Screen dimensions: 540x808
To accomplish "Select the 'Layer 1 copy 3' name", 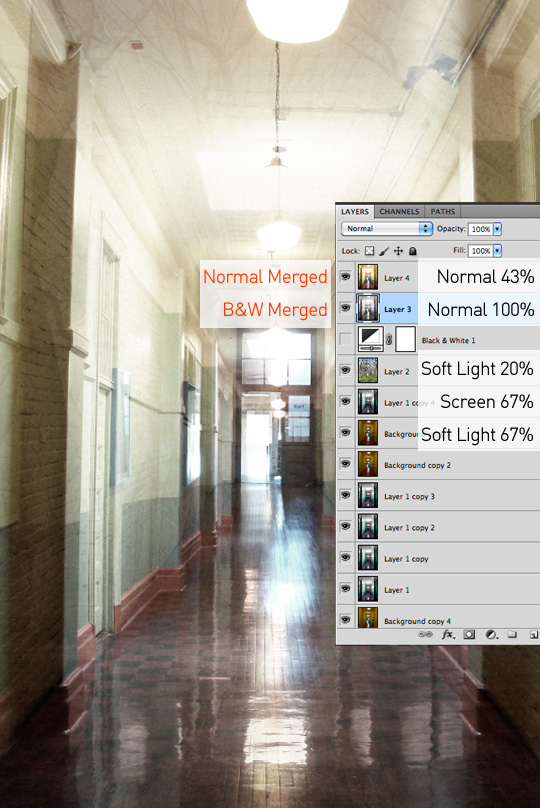I will 409,497.
